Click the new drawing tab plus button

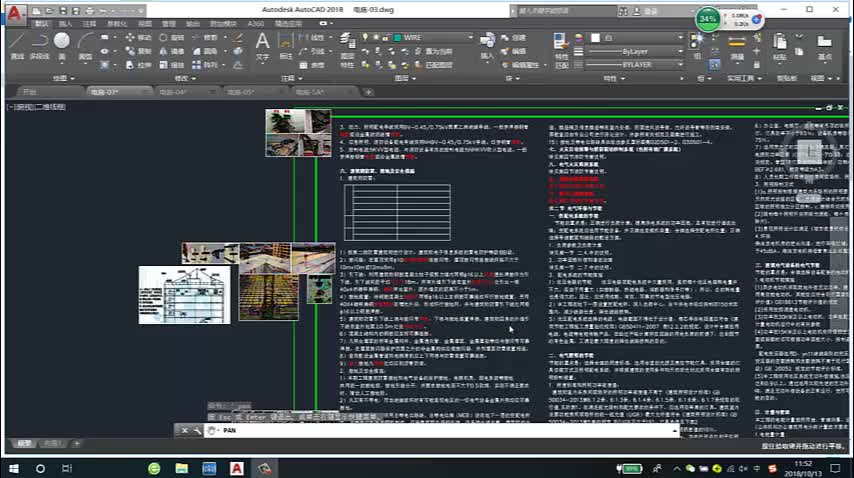click(x=369, y=92)
